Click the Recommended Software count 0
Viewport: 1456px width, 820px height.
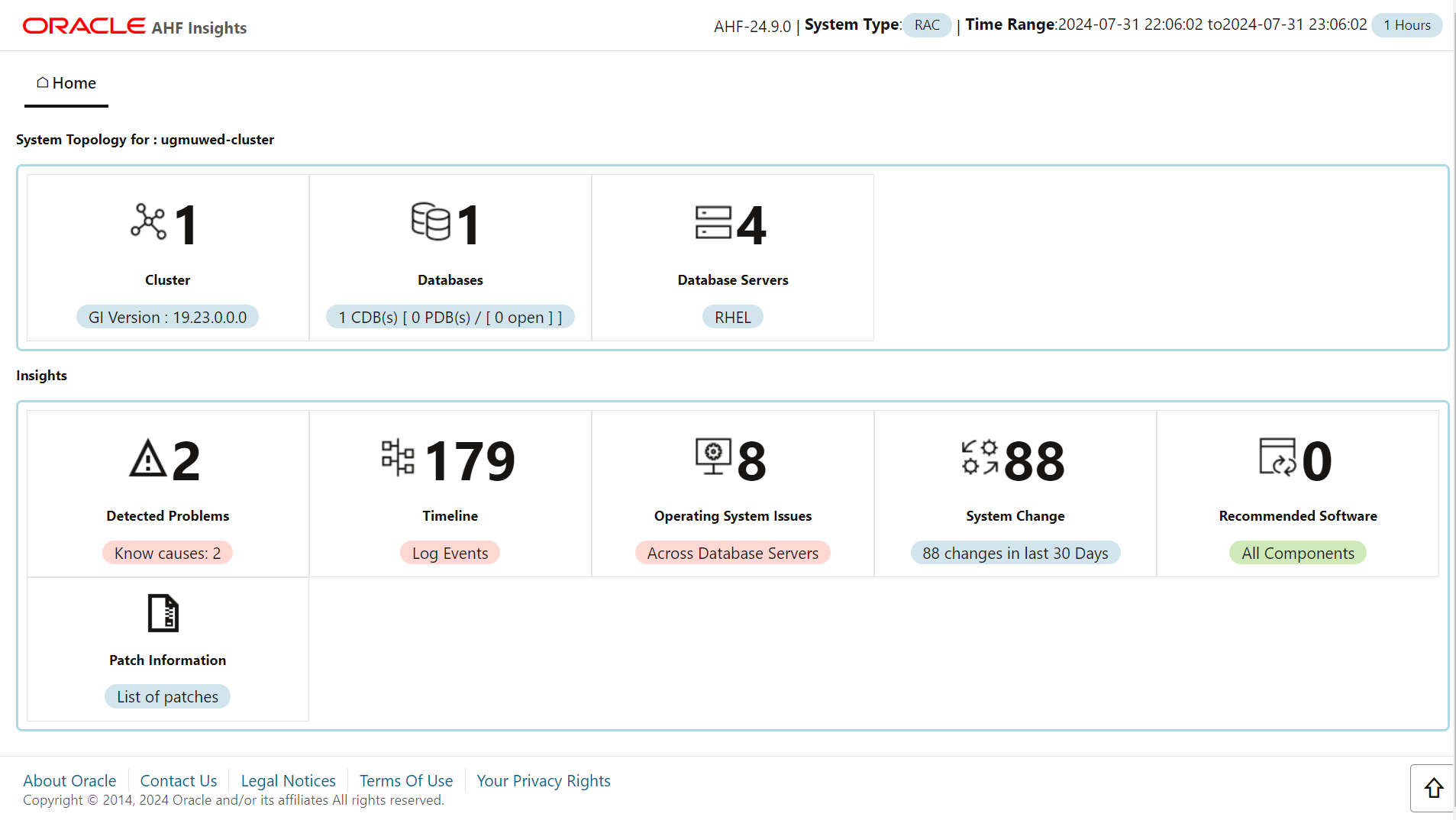pos(1317,461)
